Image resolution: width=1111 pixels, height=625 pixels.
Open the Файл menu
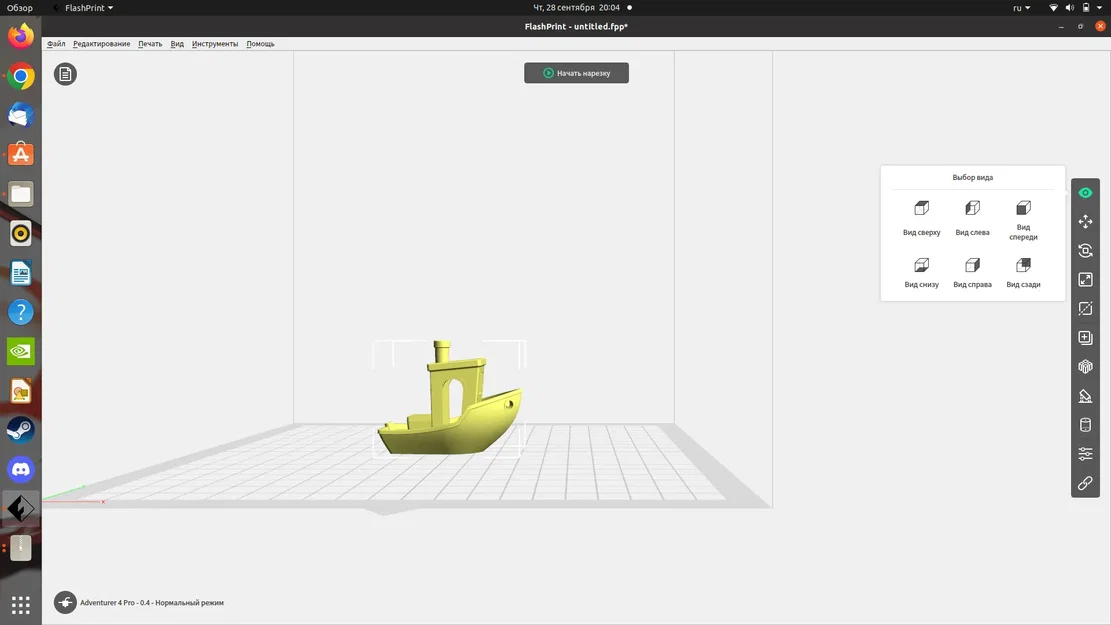pyautogui.click(x=56, y=43)
